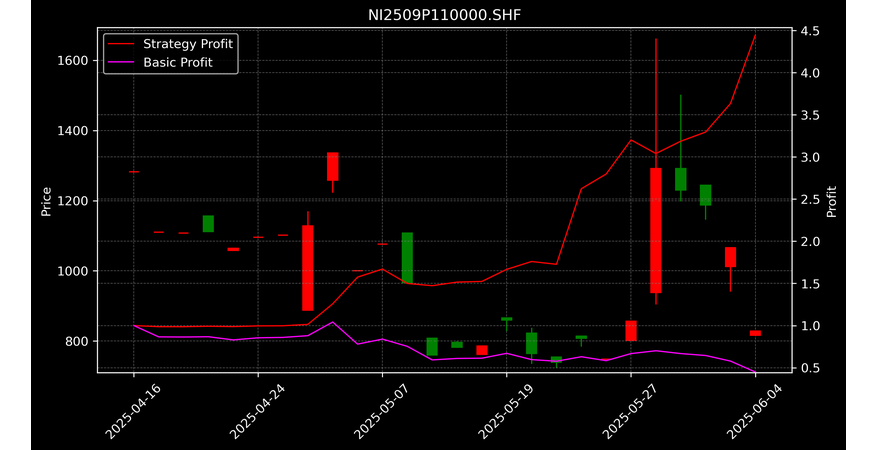Click the 1600 price tick label
Image resolution: width=878 pixels, height=450 pixels.
click(x=73, y=60)
